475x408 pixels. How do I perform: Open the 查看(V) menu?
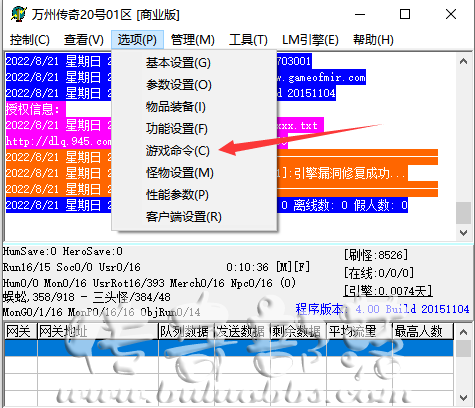click(x=84, y=40)
